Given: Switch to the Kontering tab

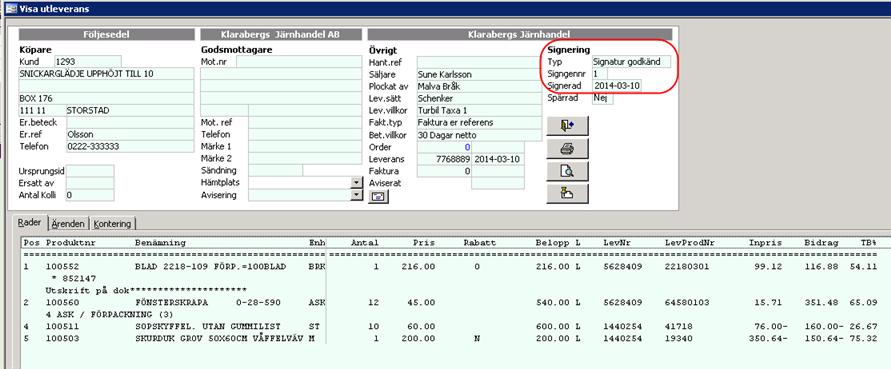Looking at the screenshot, I should pos(112,223).
